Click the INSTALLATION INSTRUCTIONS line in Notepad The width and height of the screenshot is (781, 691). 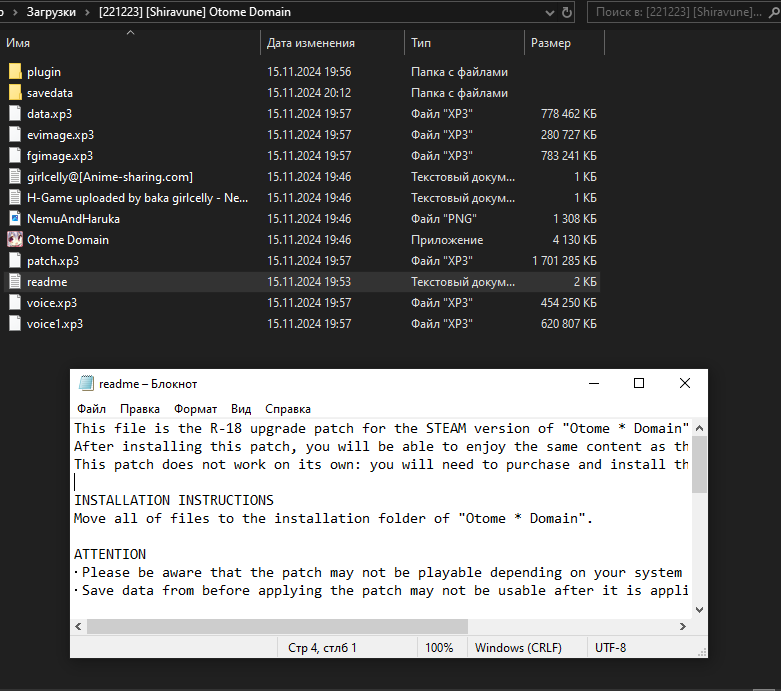[174, 500]
